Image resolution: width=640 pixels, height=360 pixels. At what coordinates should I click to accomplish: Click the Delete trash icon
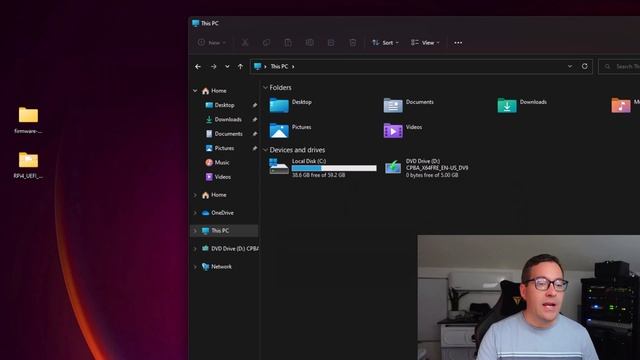(x=353, y=42)
